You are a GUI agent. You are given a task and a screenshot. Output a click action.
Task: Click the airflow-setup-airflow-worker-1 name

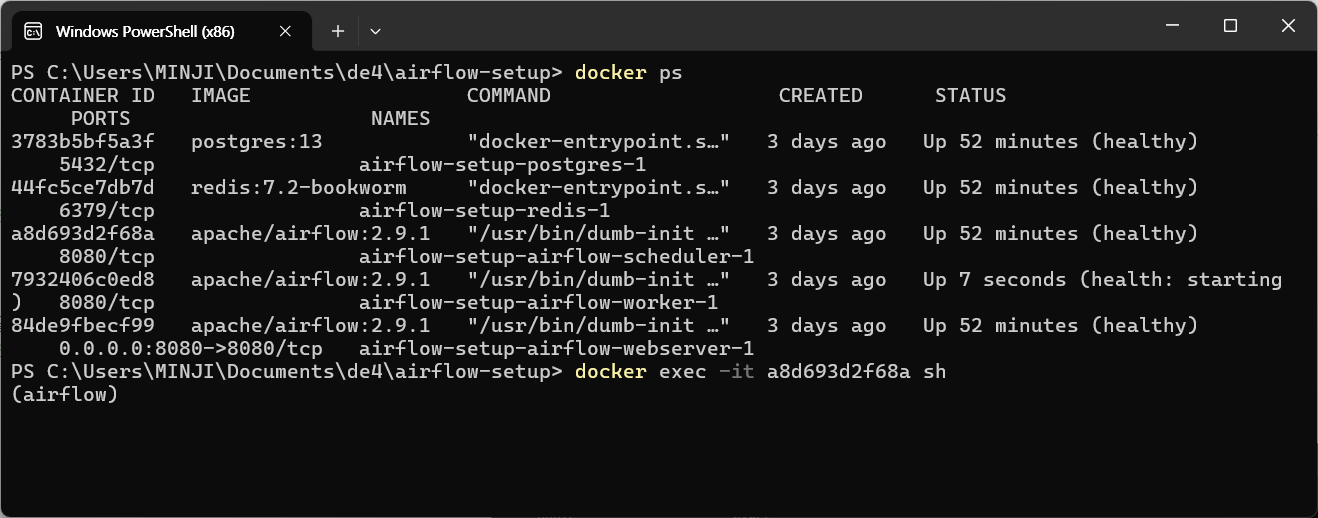538,302
